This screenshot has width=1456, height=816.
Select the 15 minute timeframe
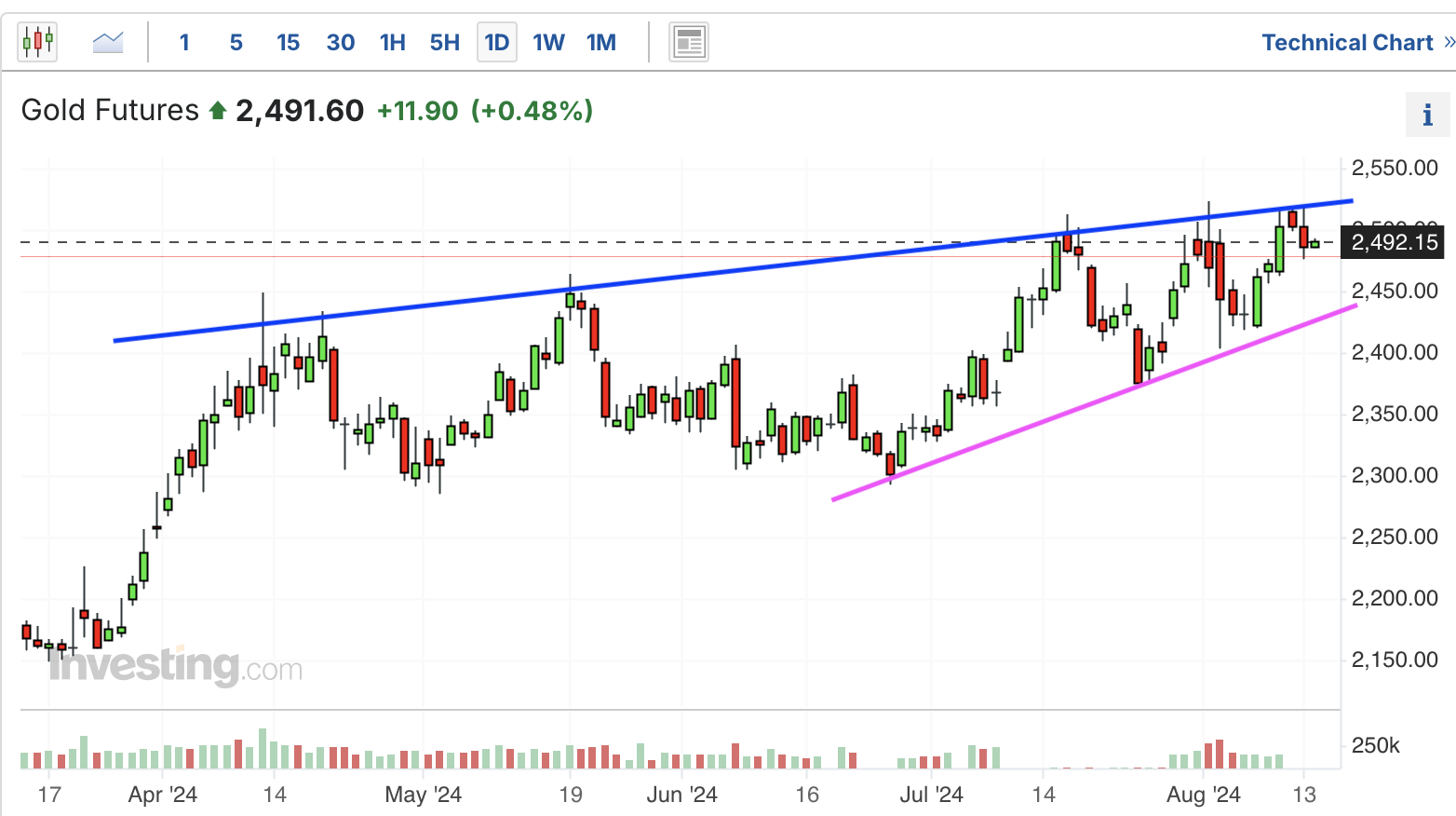coord(288,43)
